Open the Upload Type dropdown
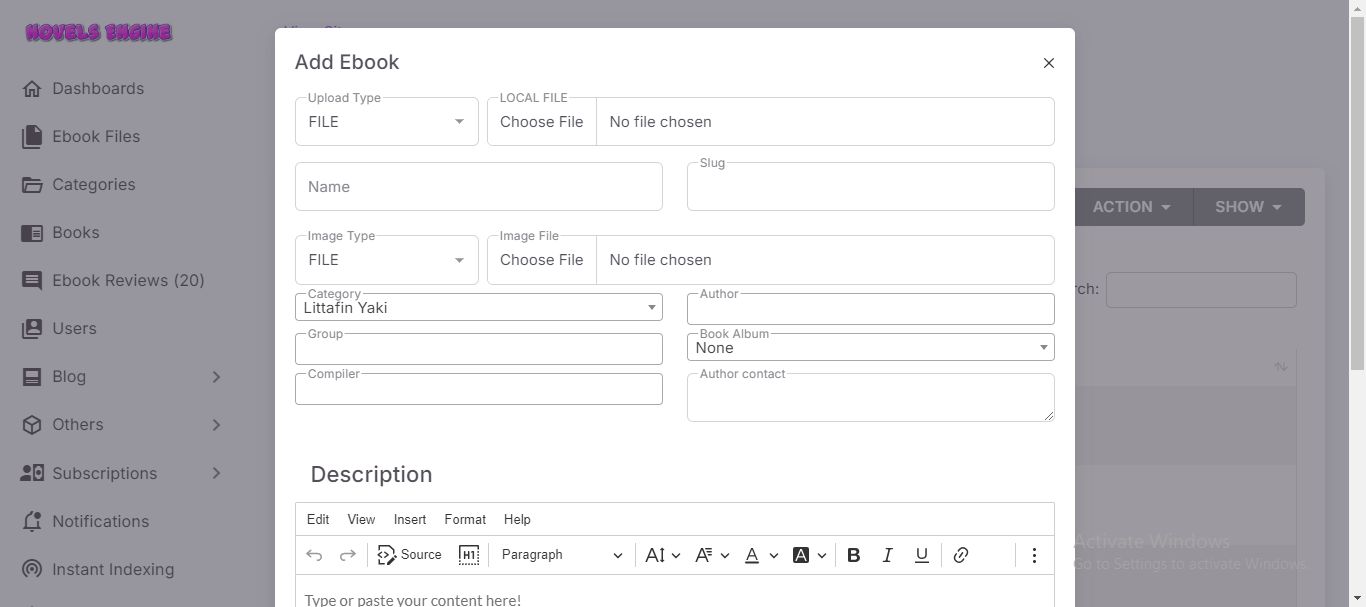The height and width of the screenshot is (607, 1366). click(x=386, y=122)
